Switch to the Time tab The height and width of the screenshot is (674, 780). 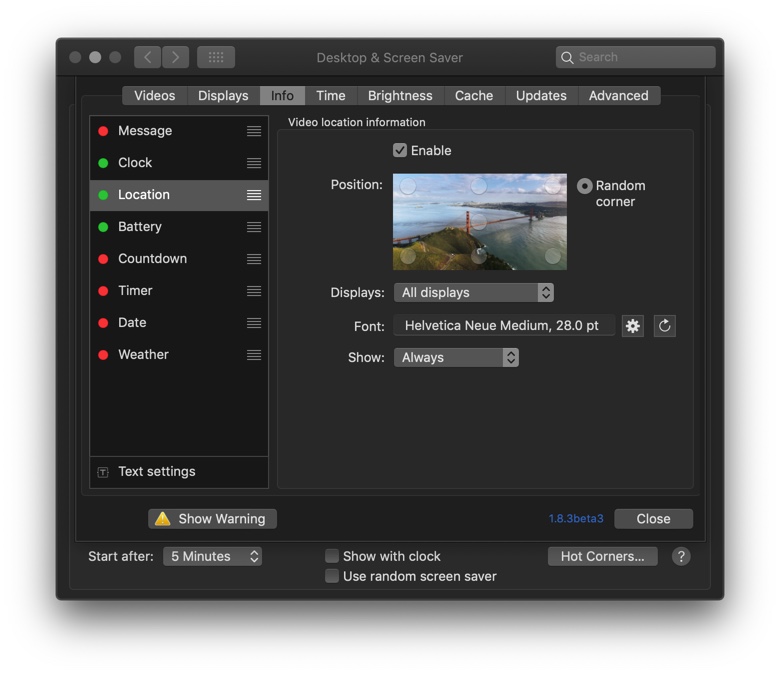coord(331,96)
